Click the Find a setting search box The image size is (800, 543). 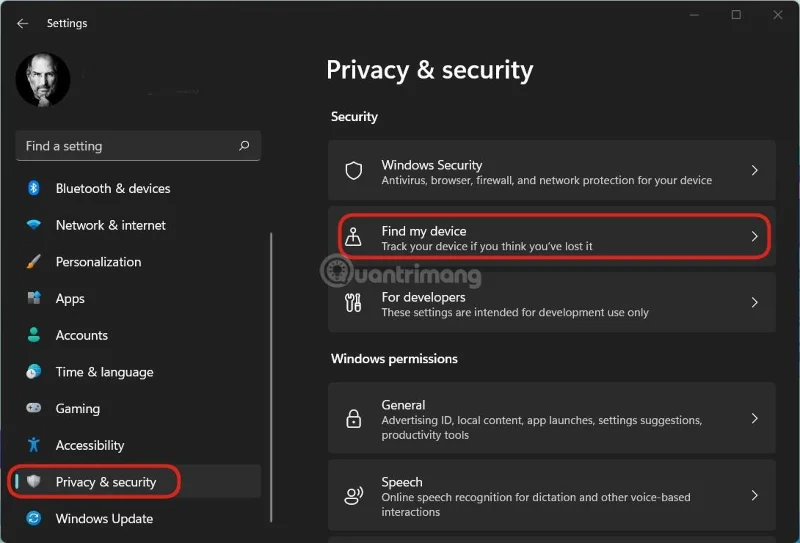pos(138,146)
